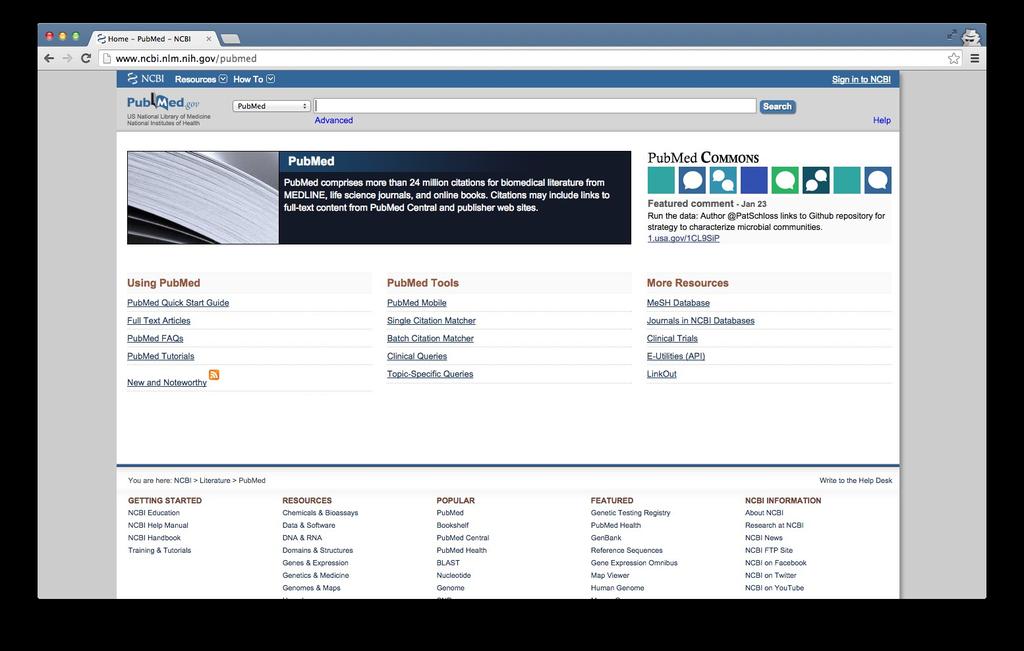Click the fullscreen arrows icon
Image resolution: width=1024 pixels, height=651 pixels.
(x=952, y=34)
